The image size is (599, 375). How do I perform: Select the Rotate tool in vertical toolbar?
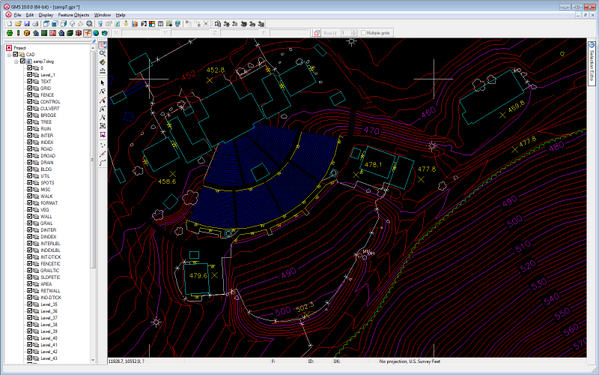pyautogui.click(x=102, y=62)
